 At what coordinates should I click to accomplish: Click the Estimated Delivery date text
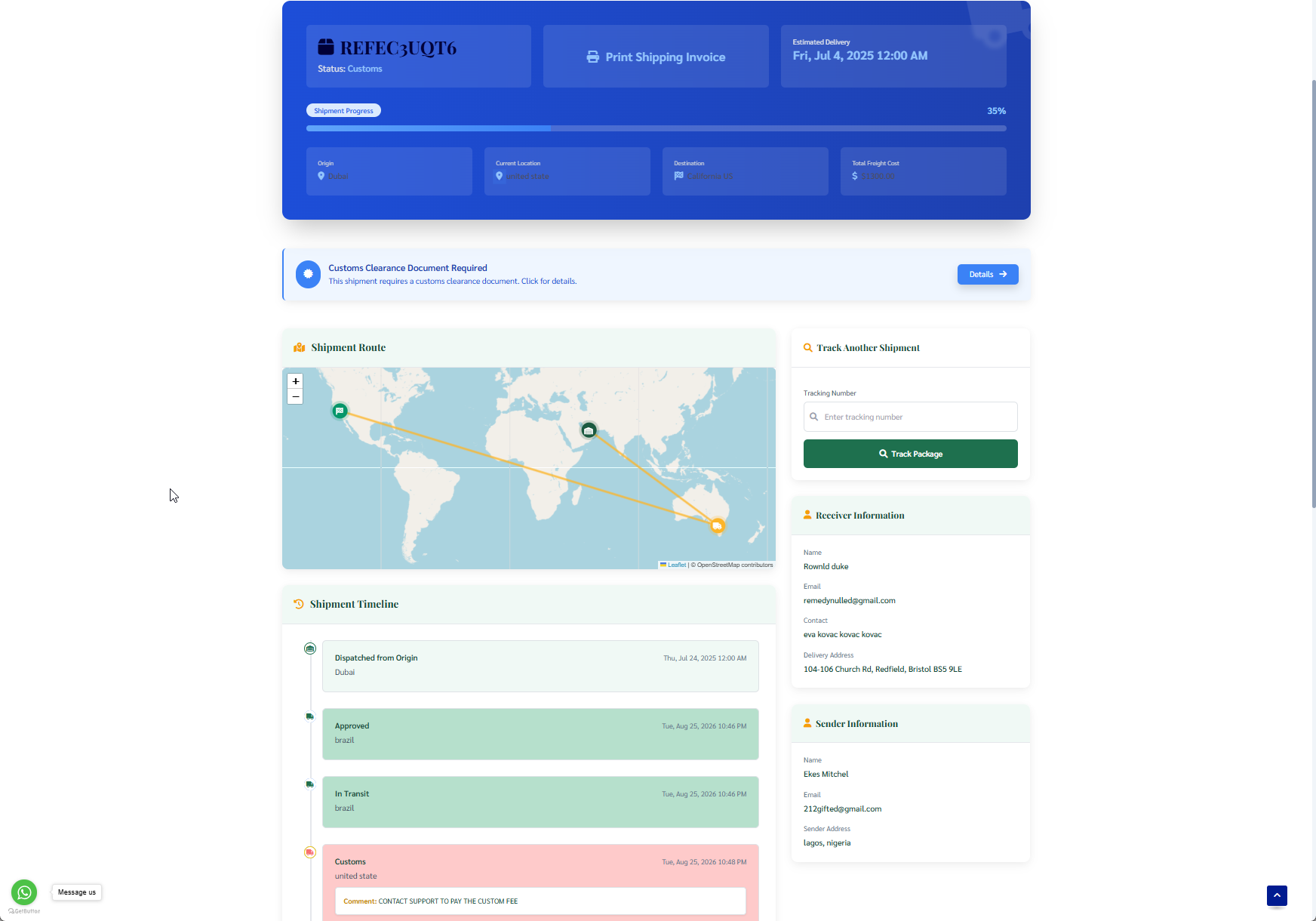(860, 56)
